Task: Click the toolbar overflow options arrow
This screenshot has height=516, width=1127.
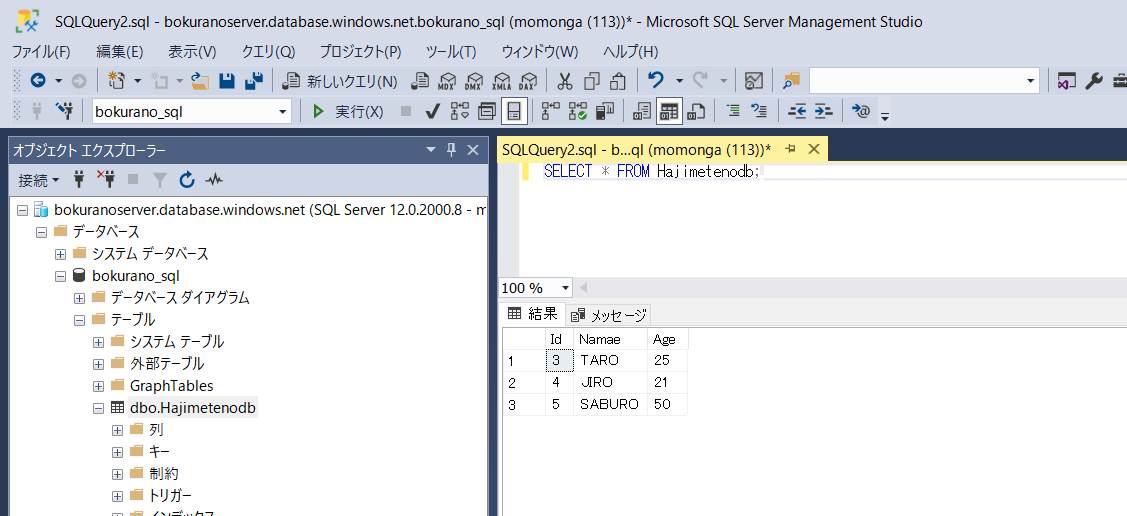Action: click(885, 116)
